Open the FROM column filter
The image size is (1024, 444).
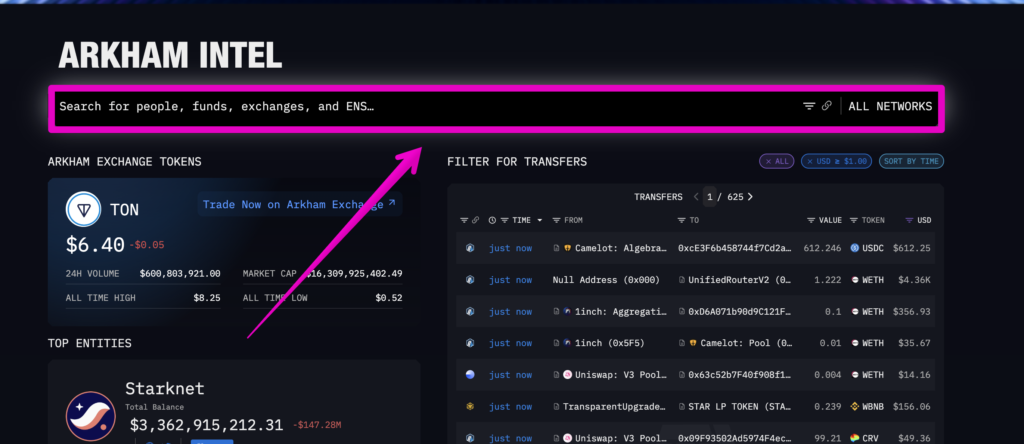click(557, 220)
